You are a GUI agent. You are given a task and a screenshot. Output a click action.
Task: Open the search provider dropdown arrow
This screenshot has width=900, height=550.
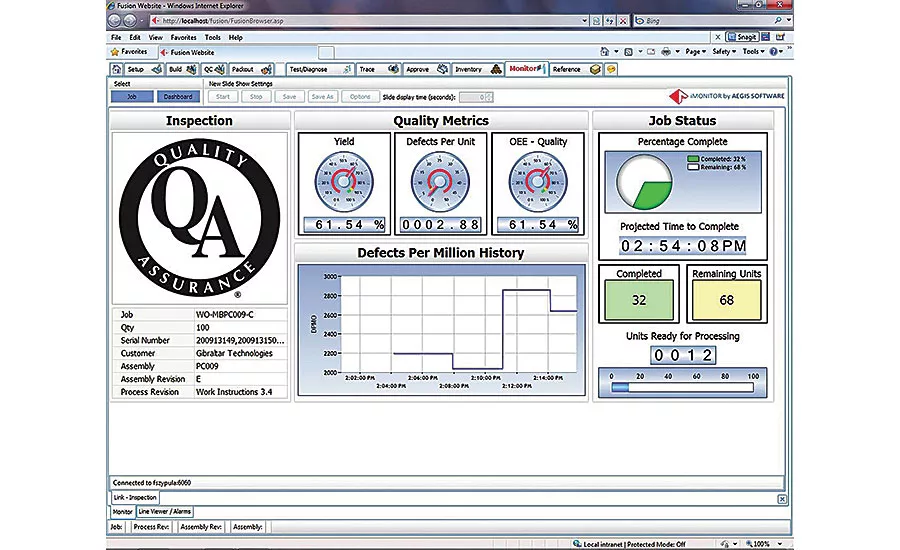789,20
